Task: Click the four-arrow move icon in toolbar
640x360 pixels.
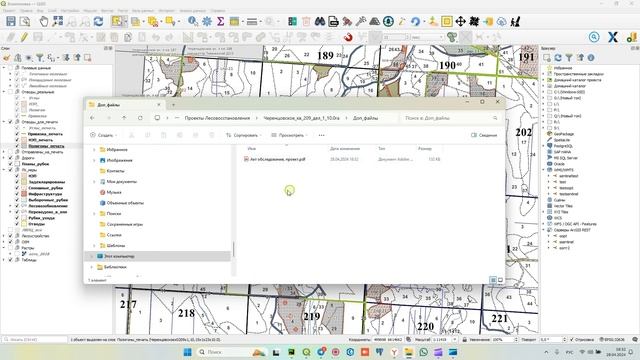Action: (x=460, y=21)
